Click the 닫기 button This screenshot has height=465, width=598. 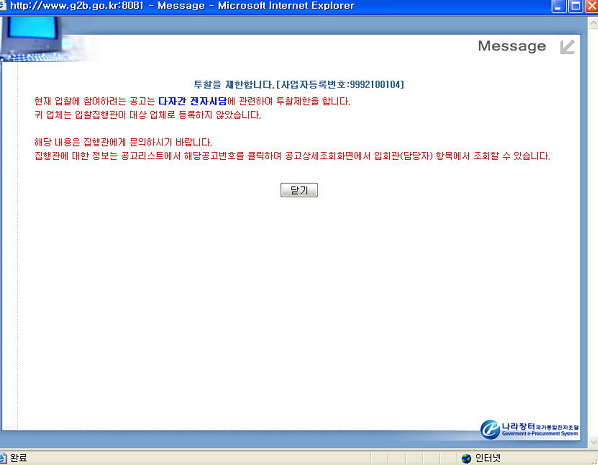[299, 190]
